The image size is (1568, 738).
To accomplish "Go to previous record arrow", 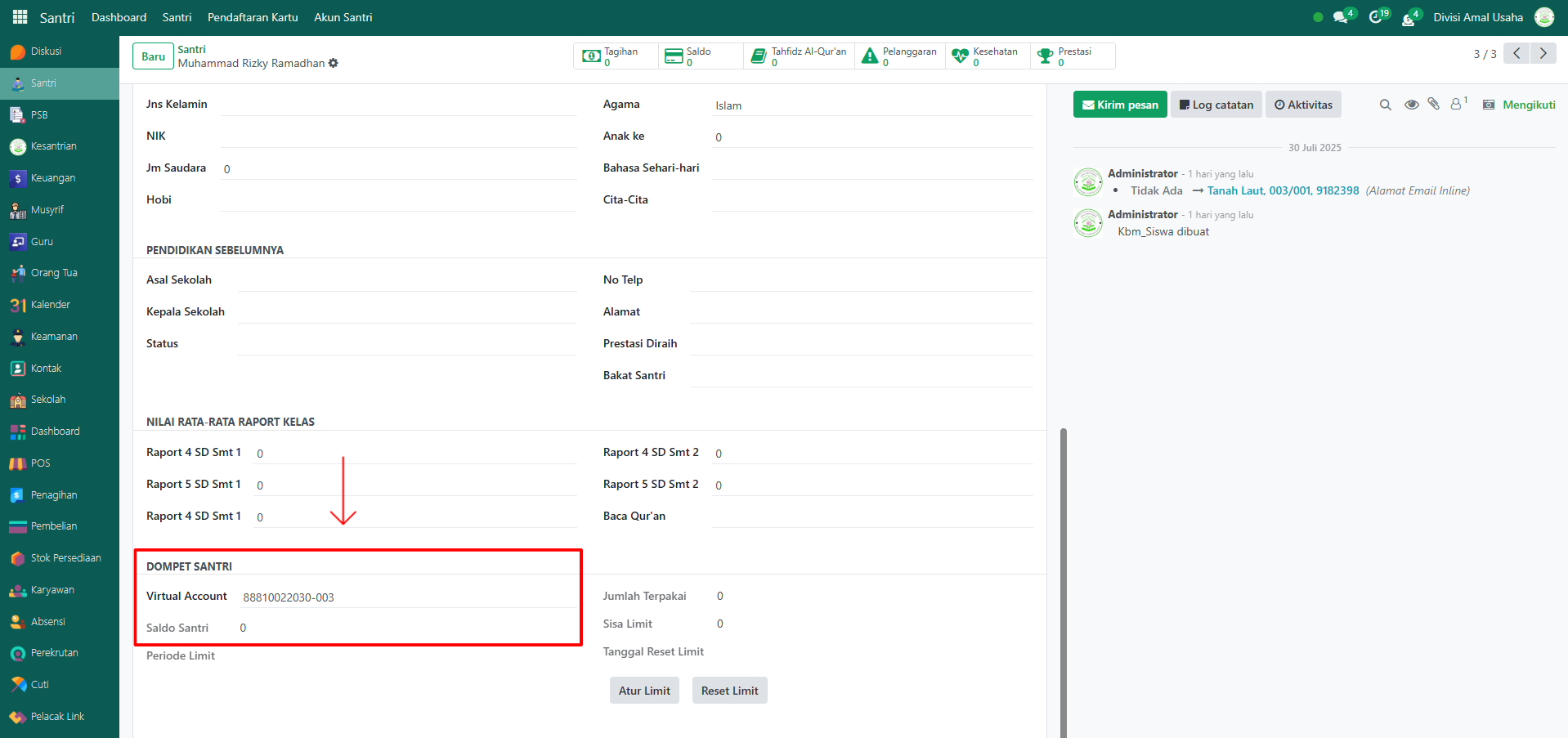I will [1516, 53].
